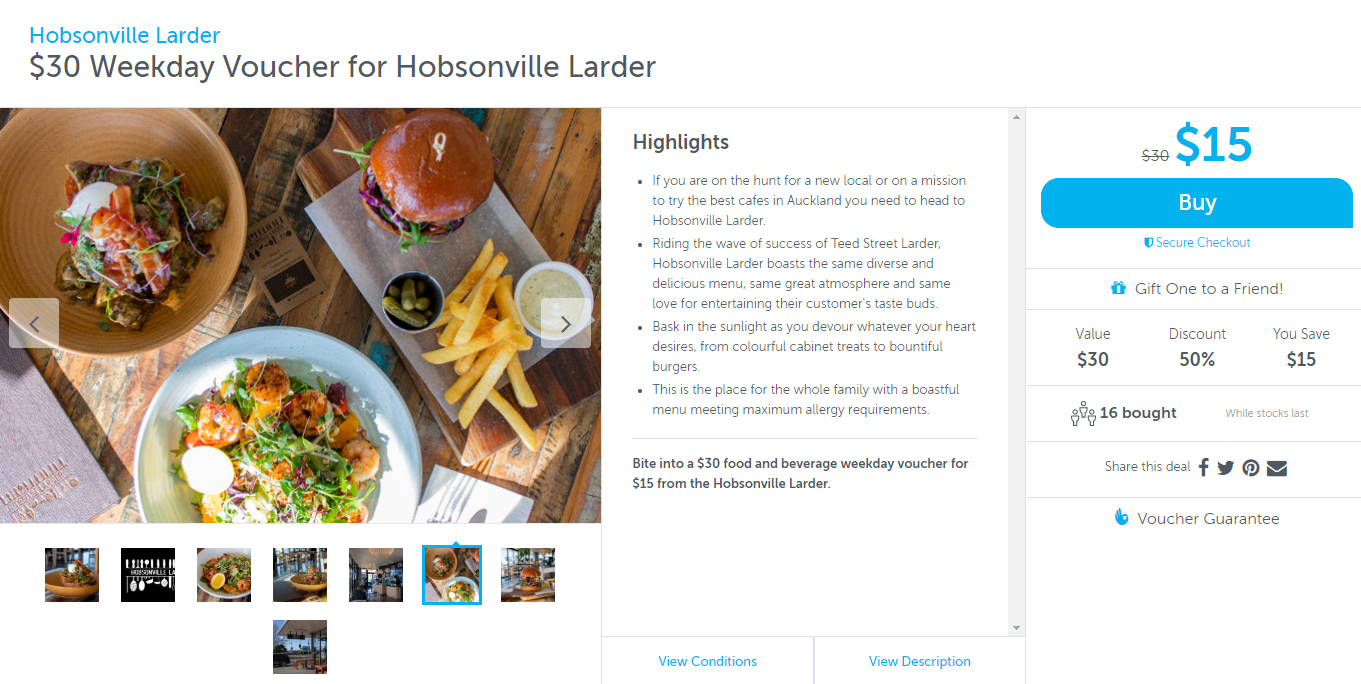Screen dimensions: 1361x684
Task: Share this deal on Twitter
Action: (1226, 467)
